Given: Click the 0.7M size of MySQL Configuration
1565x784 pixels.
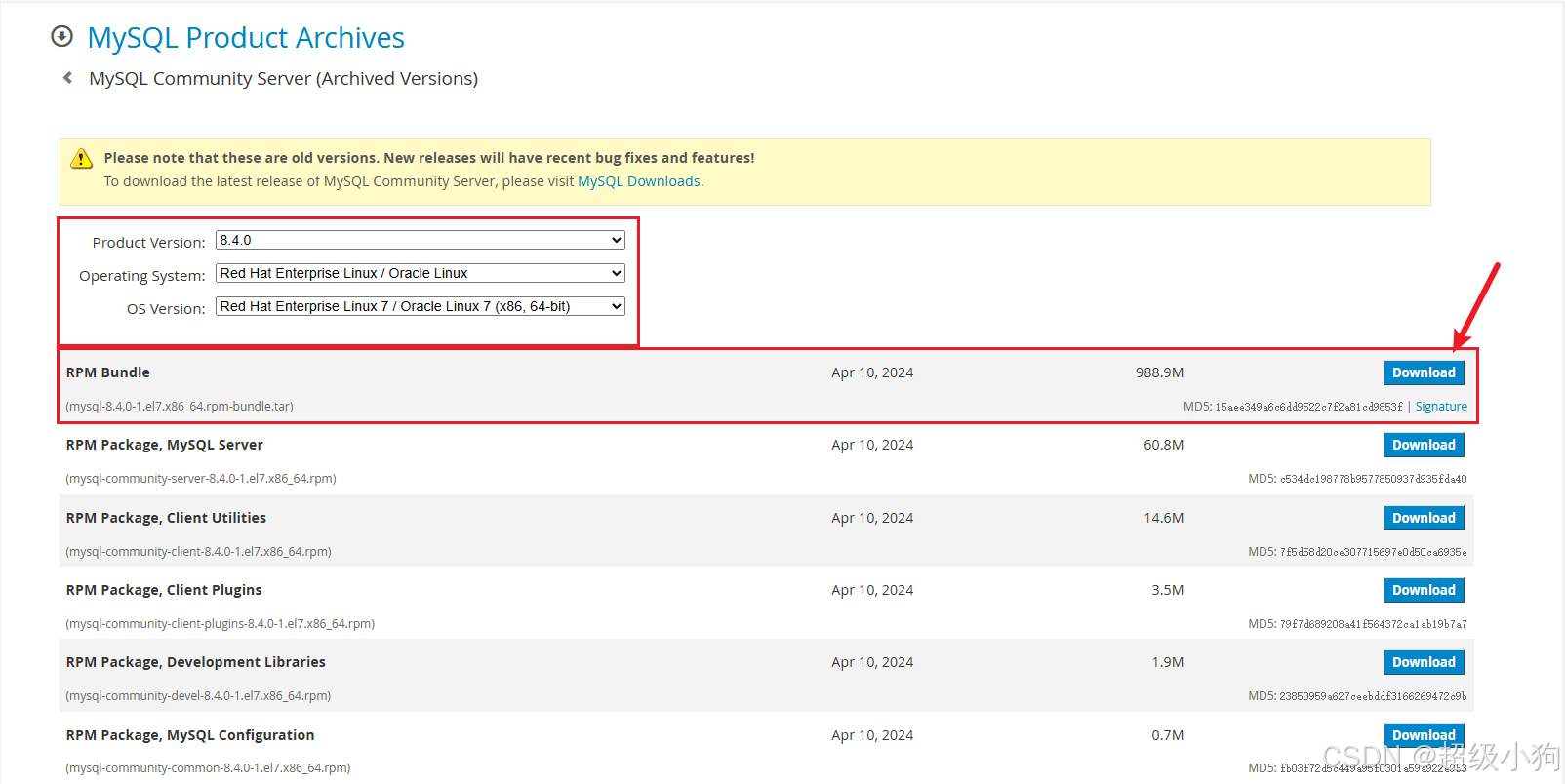Looking at the screenshot, I should coord(1167,735).
